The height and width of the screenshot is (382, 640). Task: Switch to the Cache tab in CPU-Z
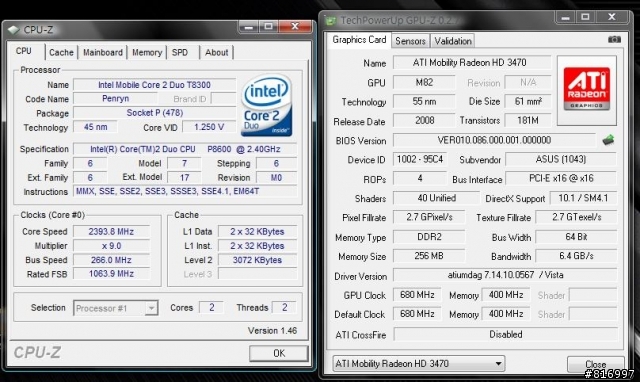click(61, 52)
